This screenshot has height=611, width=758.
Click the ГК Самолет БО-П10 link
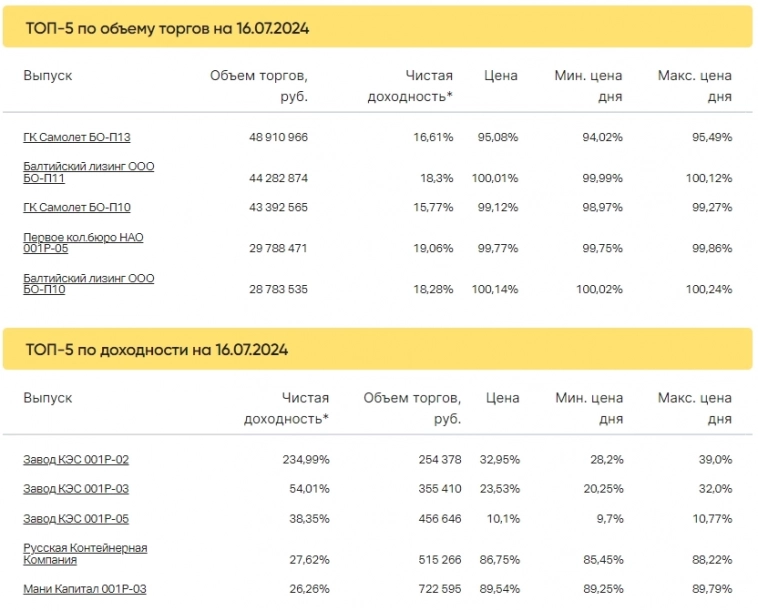77,207
